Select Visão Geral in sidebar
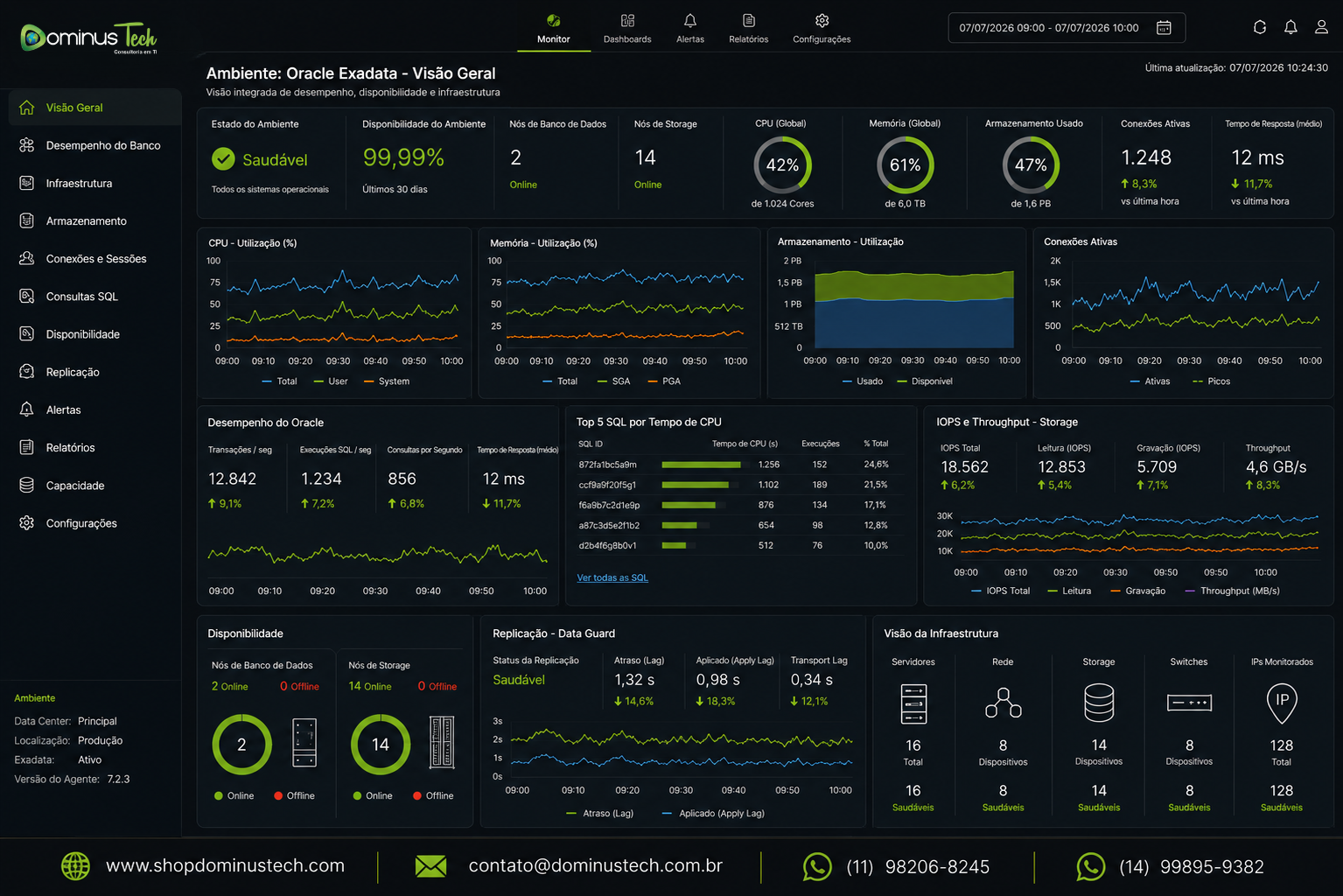 pyautogui.click(x=94, y=108)
